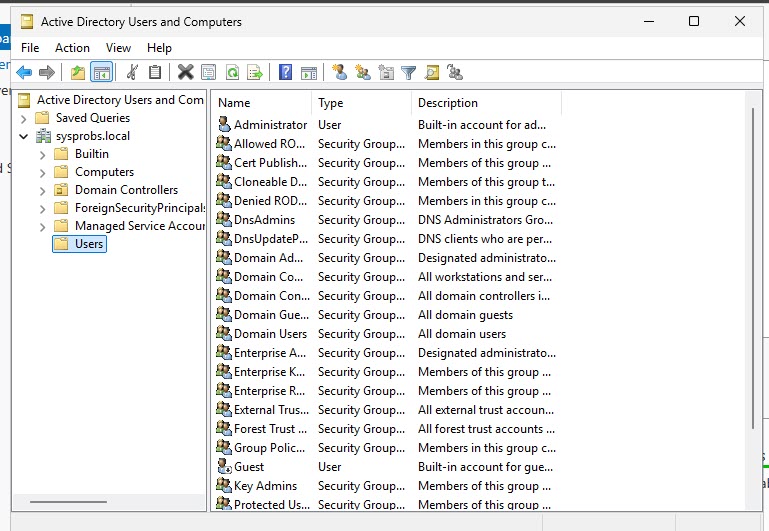Toggle the action pane toolbar icon
Viewport: 769px width, 531px height.
click(309, 73)
